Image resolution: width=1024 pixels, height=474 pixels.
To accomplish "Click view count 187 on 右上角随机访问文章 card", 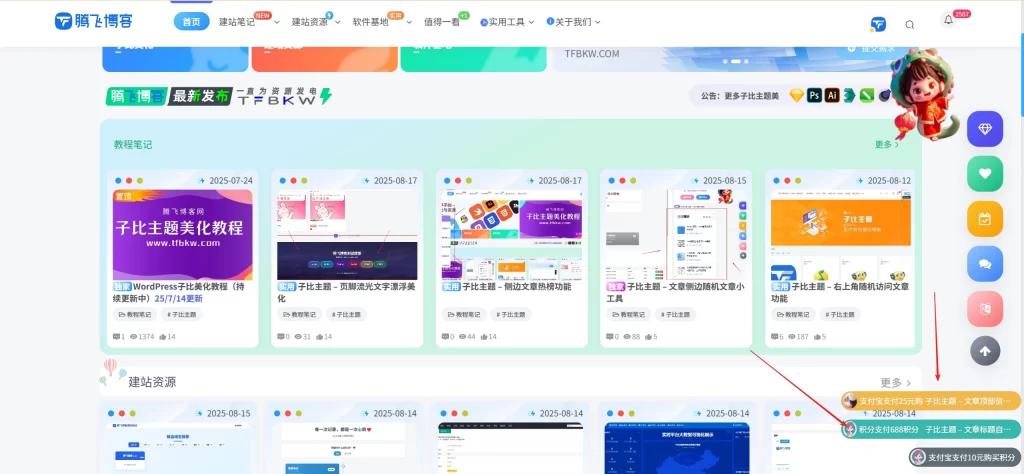I will pyautogui.click(x=799, y=337).
